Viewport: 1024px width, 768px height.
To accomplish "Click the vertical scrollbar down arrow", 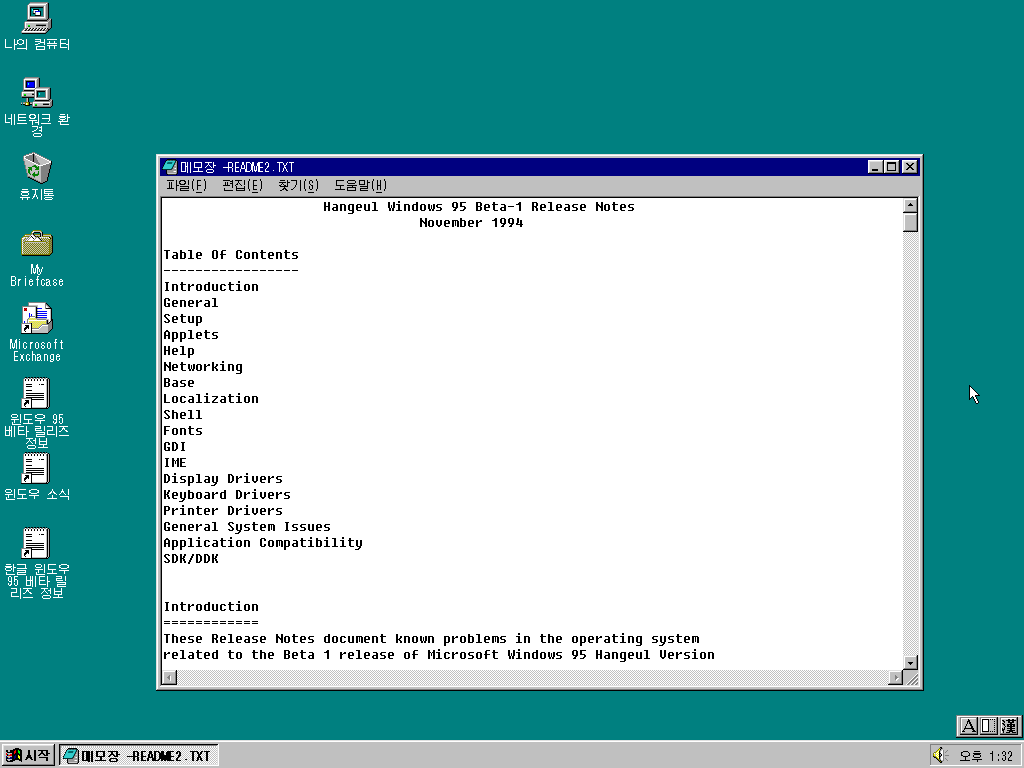I will pos(910,662).
